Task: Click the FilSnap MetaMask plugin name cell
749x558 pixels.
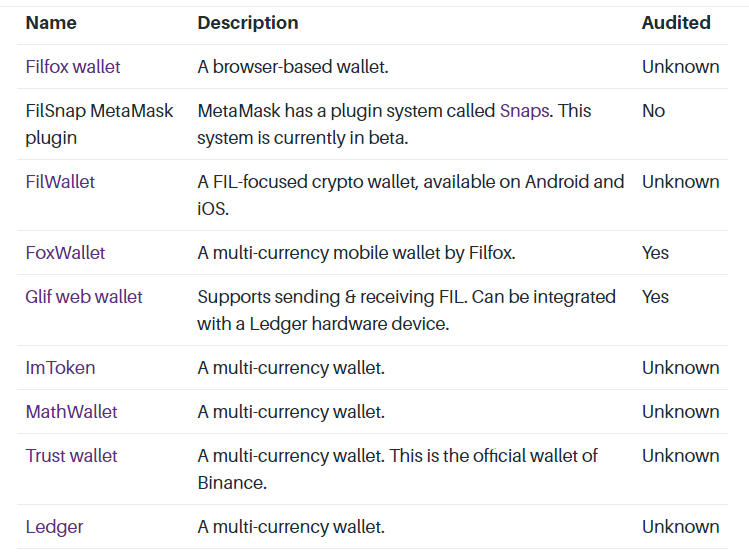Action: 99,124
